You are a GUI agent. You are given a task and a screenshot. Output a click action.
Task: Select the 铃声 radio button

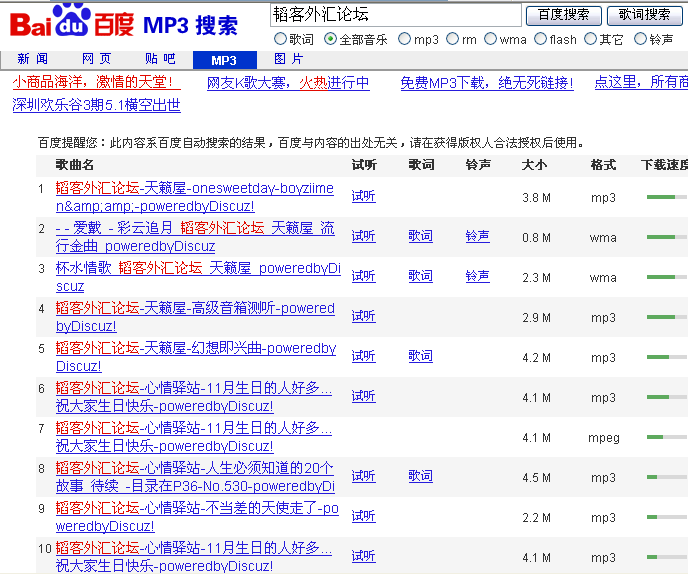tap(641, 39)
